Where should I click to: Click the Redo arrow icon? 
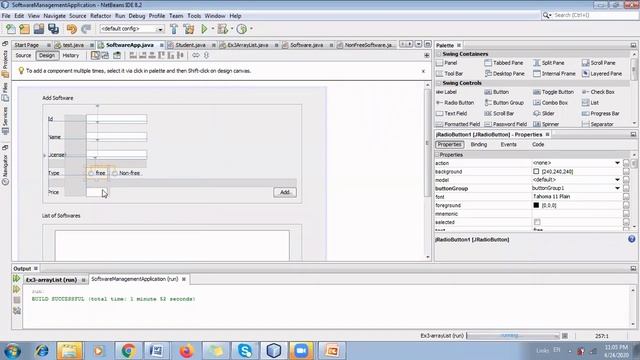(86, 29)
